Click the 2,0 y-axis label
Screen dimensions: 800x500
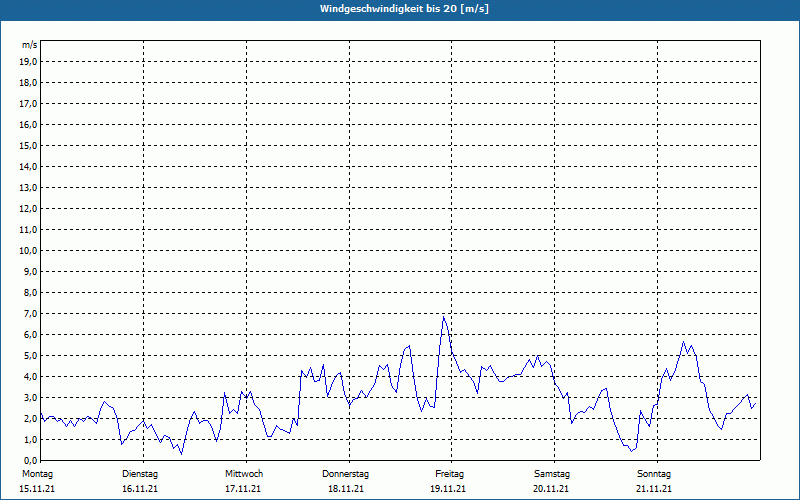[x=31, y=418]
